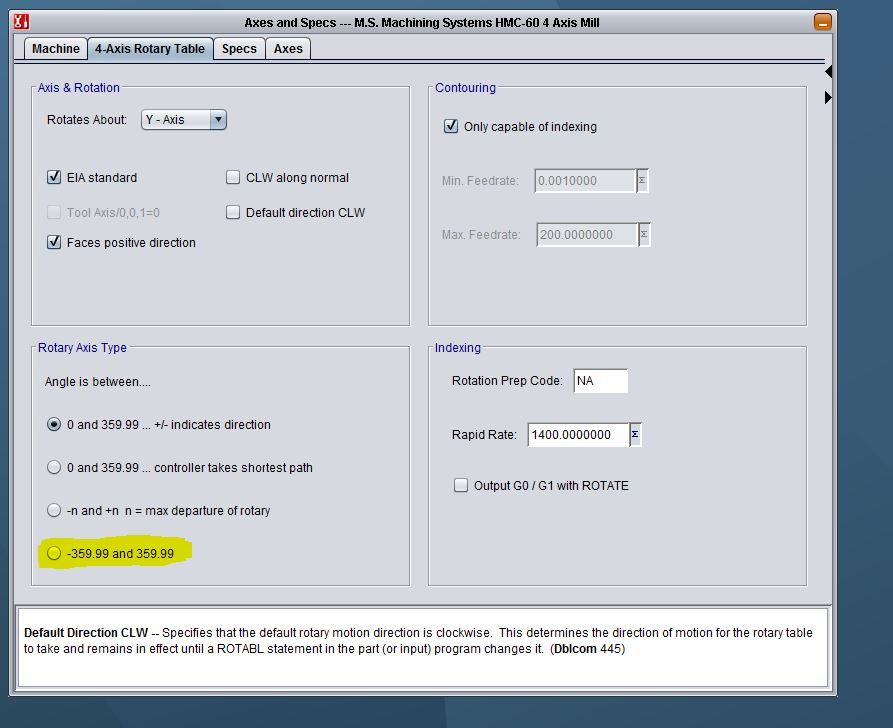The image size is (893, 728).
Task: Click the upper black arrow on right edge
Action: coord(828,72)
